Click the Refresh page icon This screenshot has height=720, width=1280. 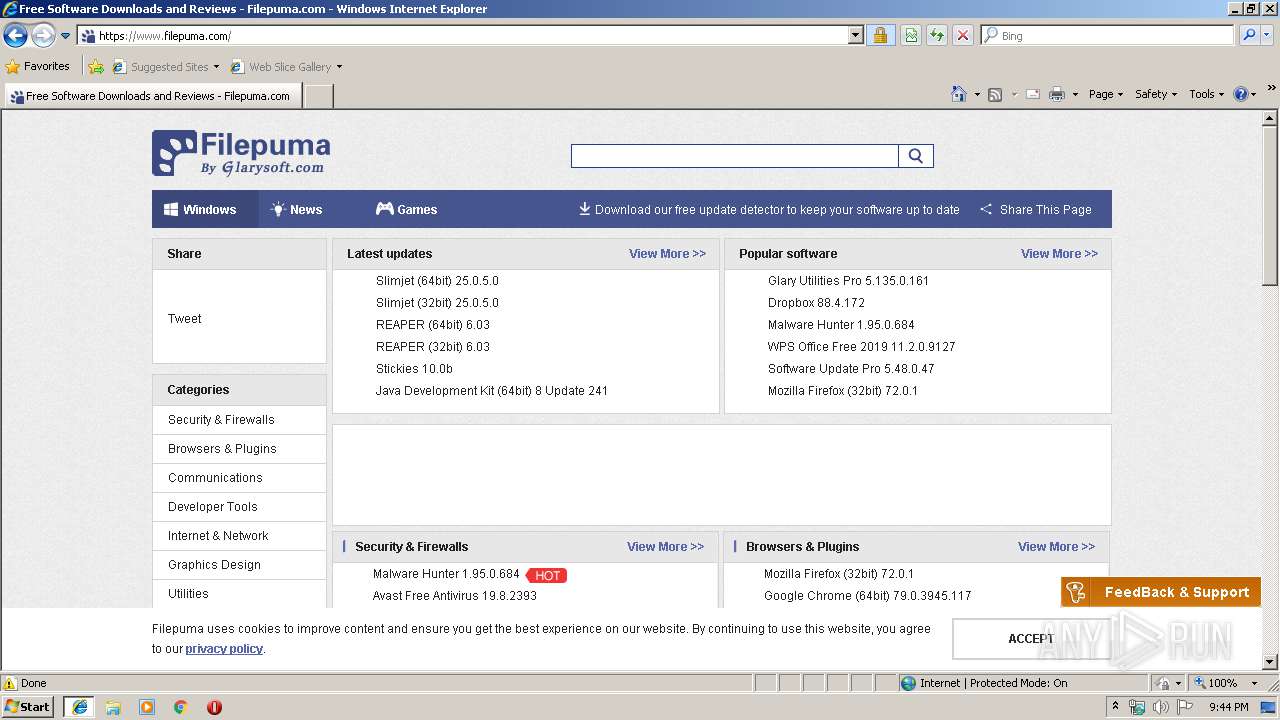(x=937, y=36)
